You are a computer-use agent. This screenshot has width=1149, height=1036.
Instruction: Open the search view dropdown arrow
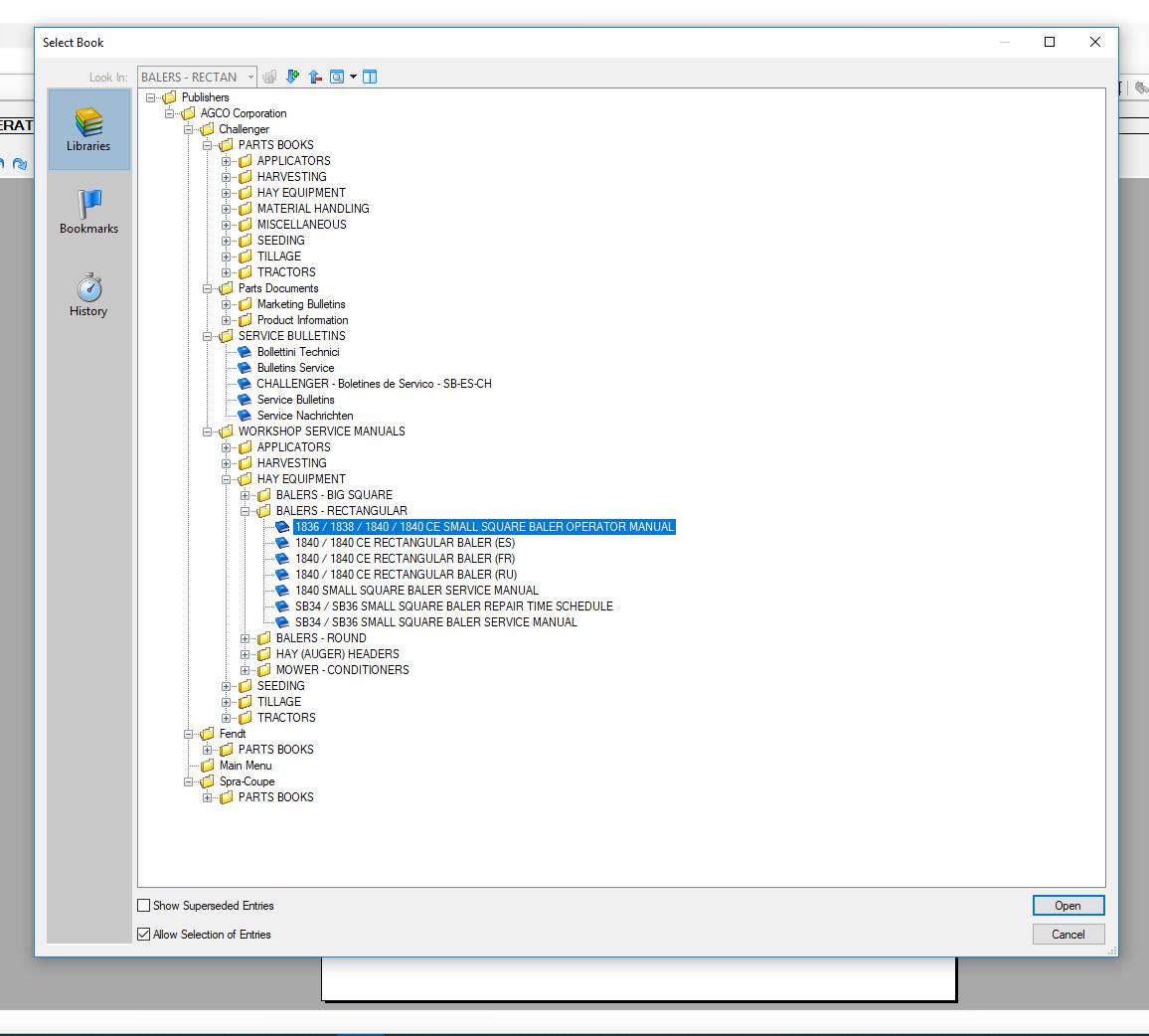pyautogui.click(x=353, y=77)
